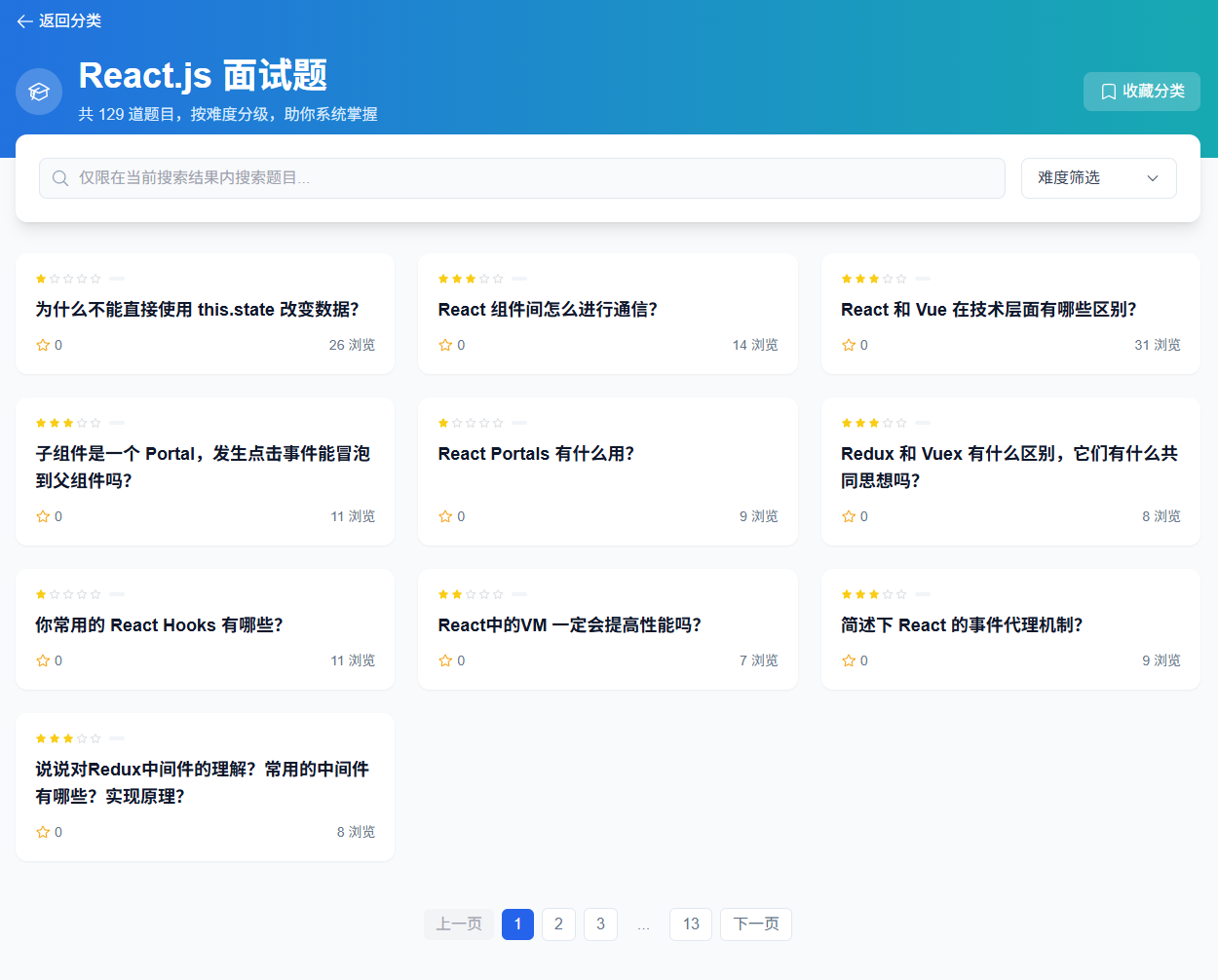
Task: Click difficulty stars on 'Redux 和 Vuex' card
Action: point(874,423)
